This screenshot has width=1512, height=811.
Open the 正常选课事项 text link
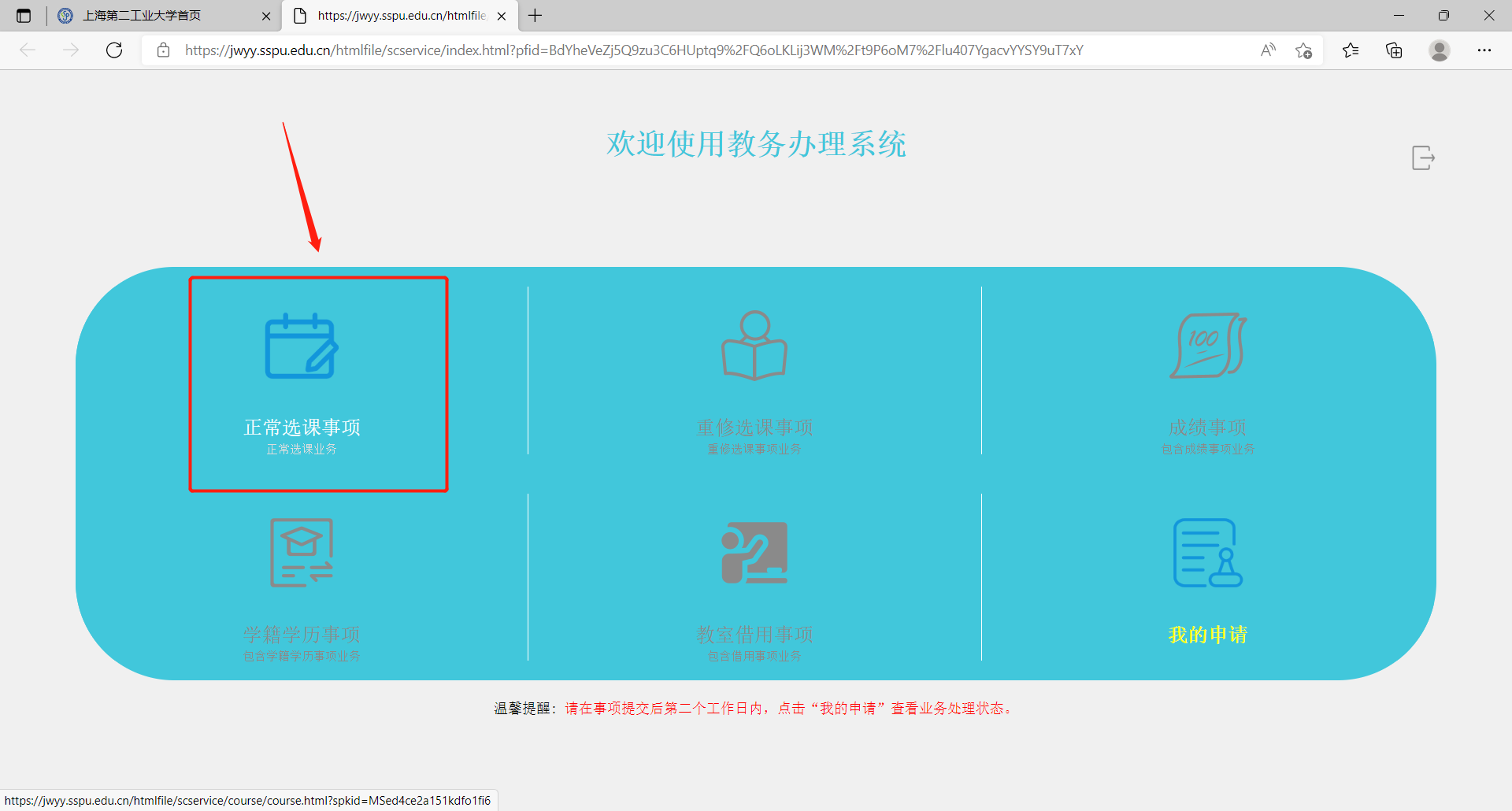[x=302, y=428]
